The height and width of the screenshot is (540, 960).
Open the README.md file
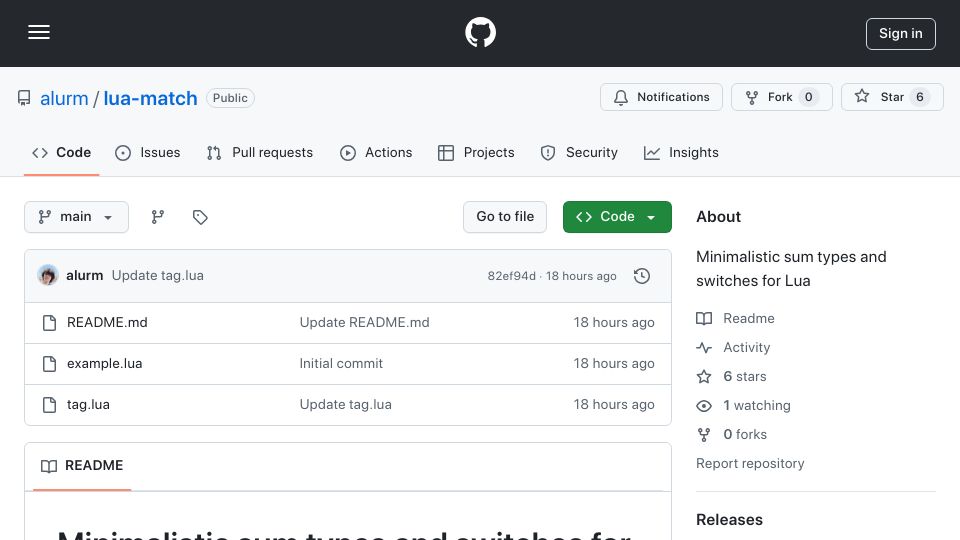click(107, 323)
